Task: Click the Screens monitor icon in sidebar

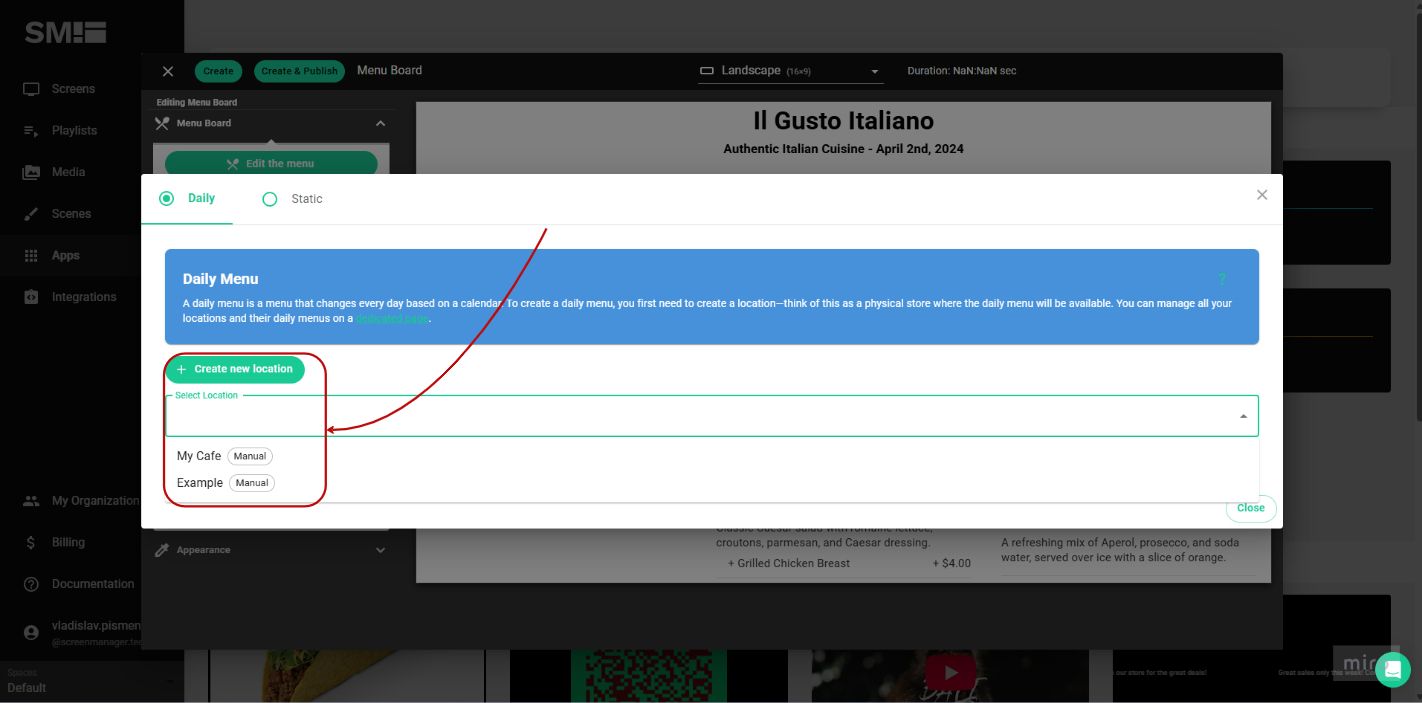Action: [x=31, y=89]
